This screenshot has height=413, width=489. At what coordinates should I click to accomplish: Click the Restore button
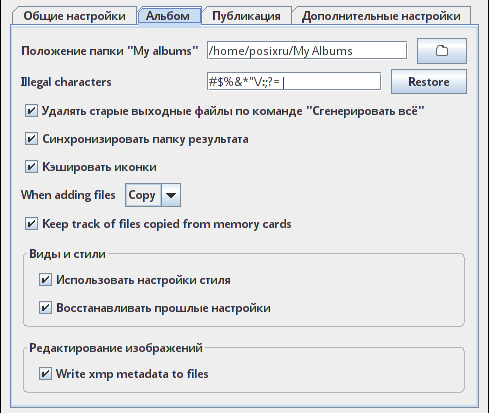click(429, 82)
